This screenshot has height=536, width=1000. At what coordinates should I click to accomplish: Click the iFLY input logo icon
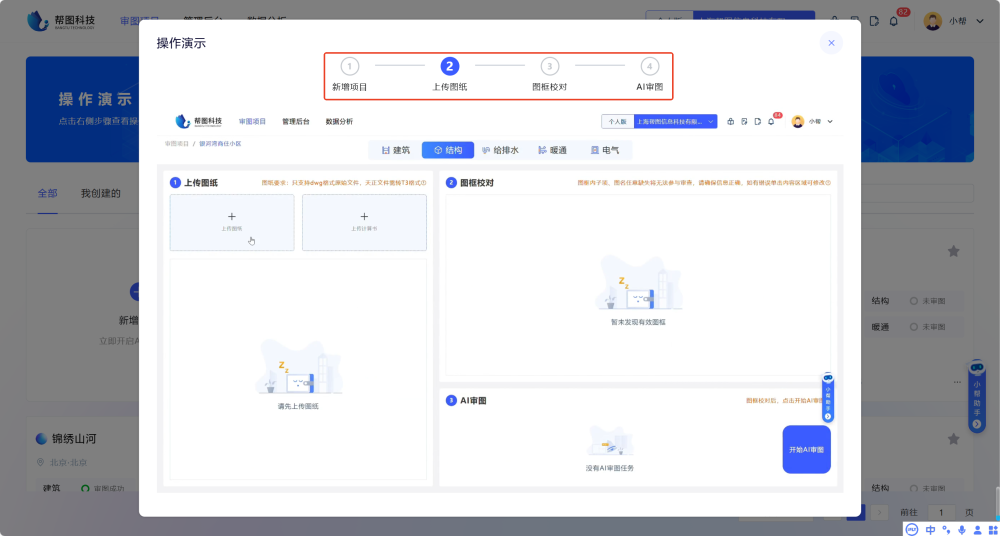point(913,529)
